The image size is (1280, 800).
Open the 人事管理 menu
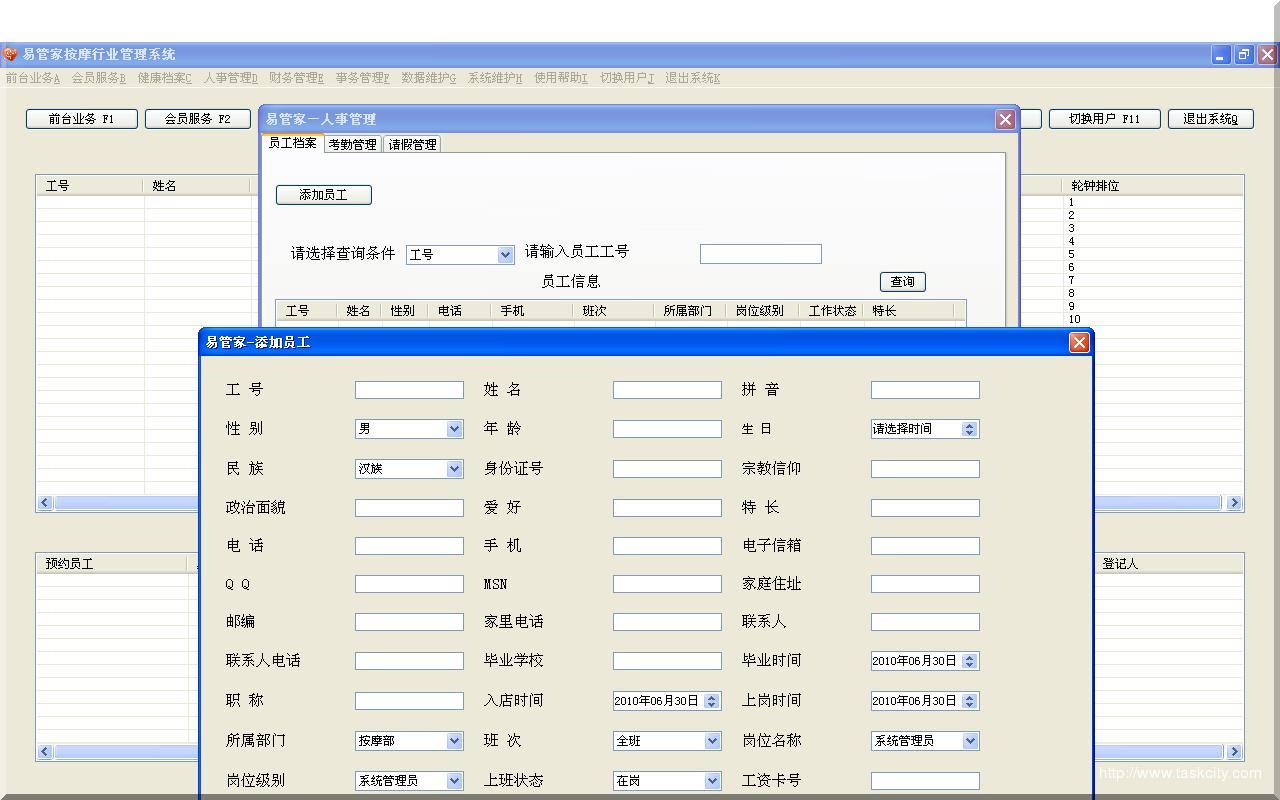(x=229, y=77)
